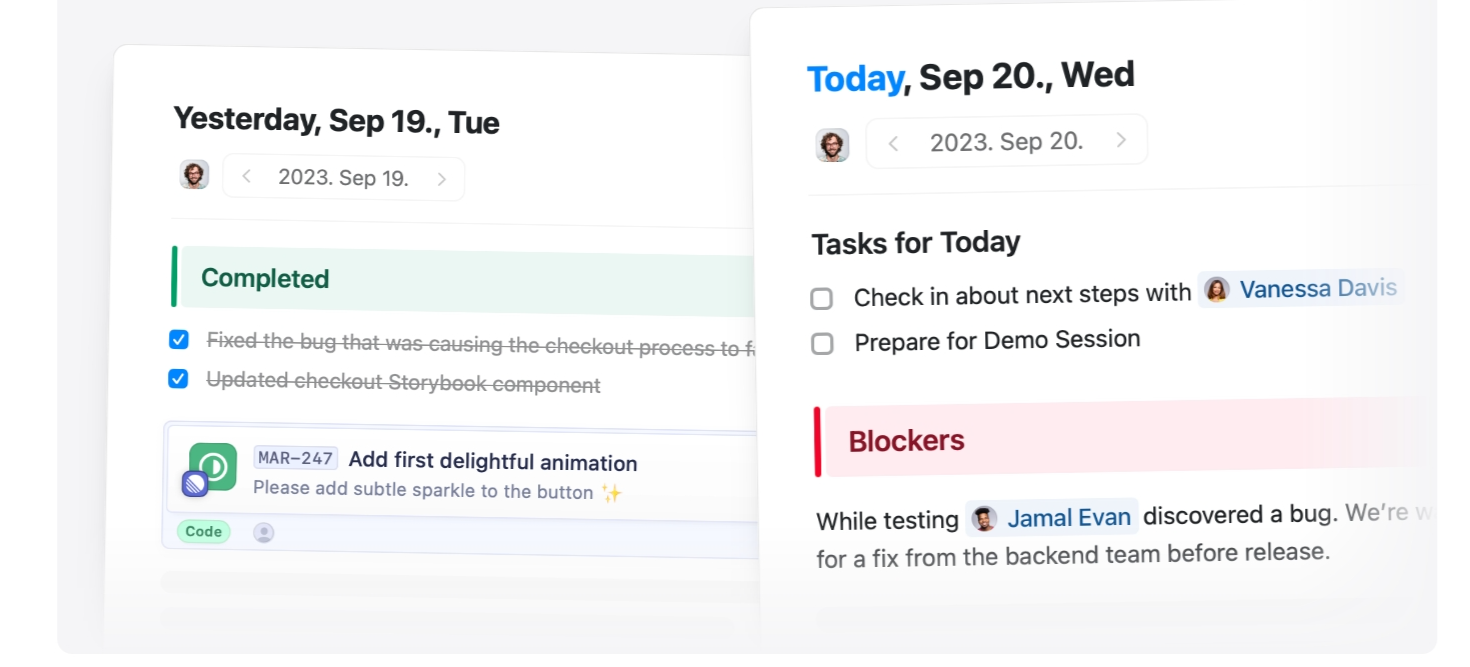Go to next day from Sep 20
This screenshot has height=667, width=1470.
[1121, 140]
